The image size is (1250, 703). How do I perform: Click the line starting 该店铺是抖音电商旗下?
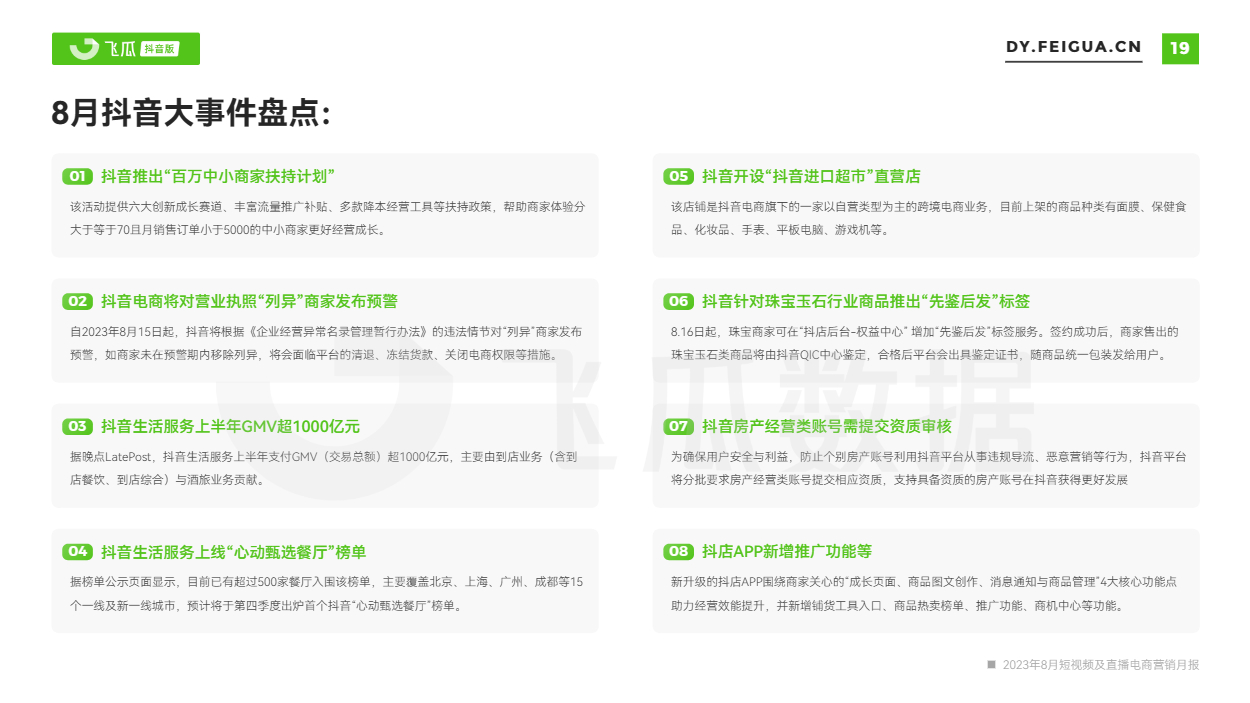click(929, 206)
